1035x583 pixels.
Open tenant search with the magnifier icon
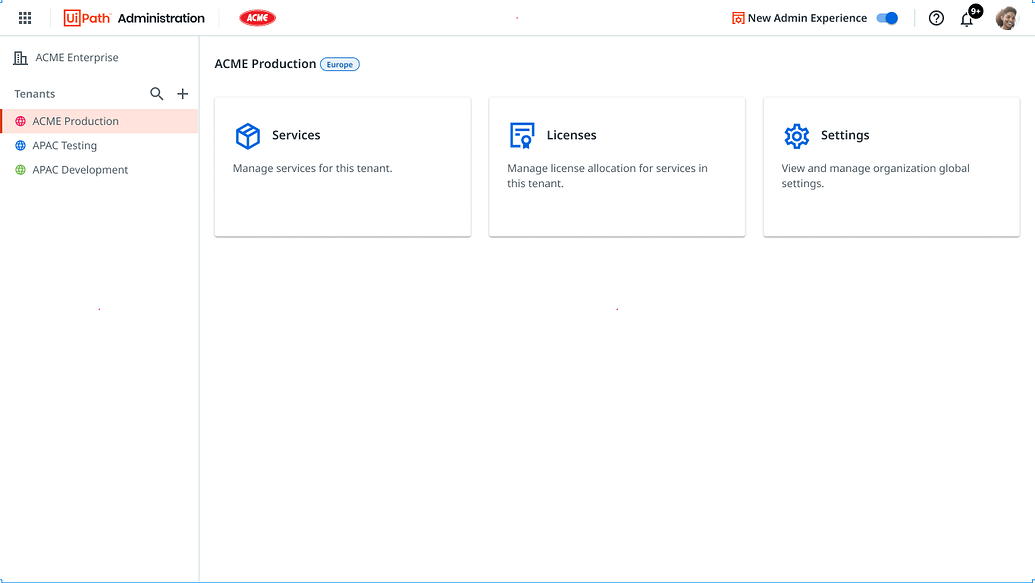point(157,93)
